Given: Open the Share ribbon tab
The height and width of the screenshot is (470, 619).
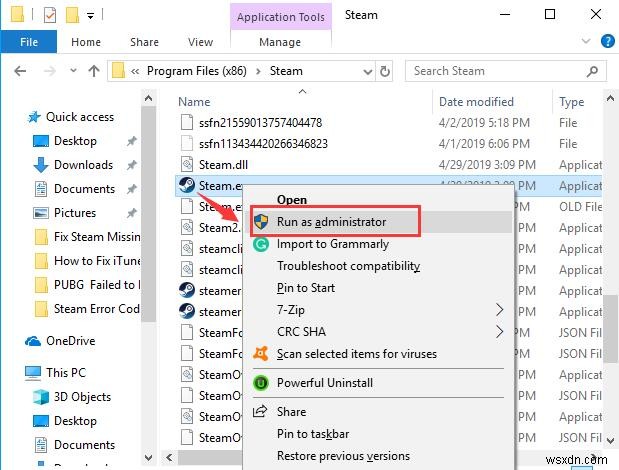Looking at the screenshot, I should click(144, 42).
